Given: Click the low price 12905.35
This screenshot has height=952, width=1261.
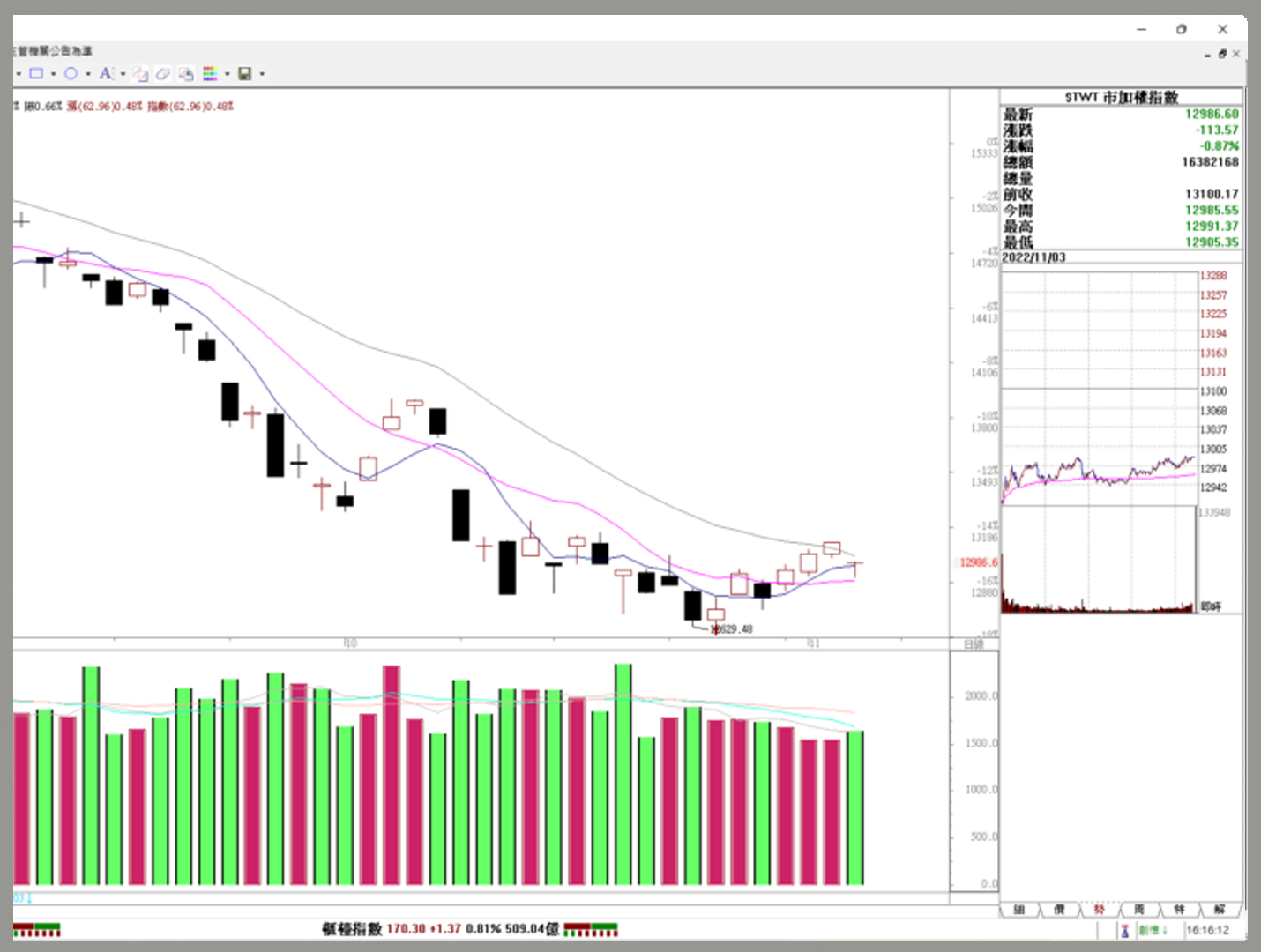Looking at the screenshot, I should coord(1212,242).
